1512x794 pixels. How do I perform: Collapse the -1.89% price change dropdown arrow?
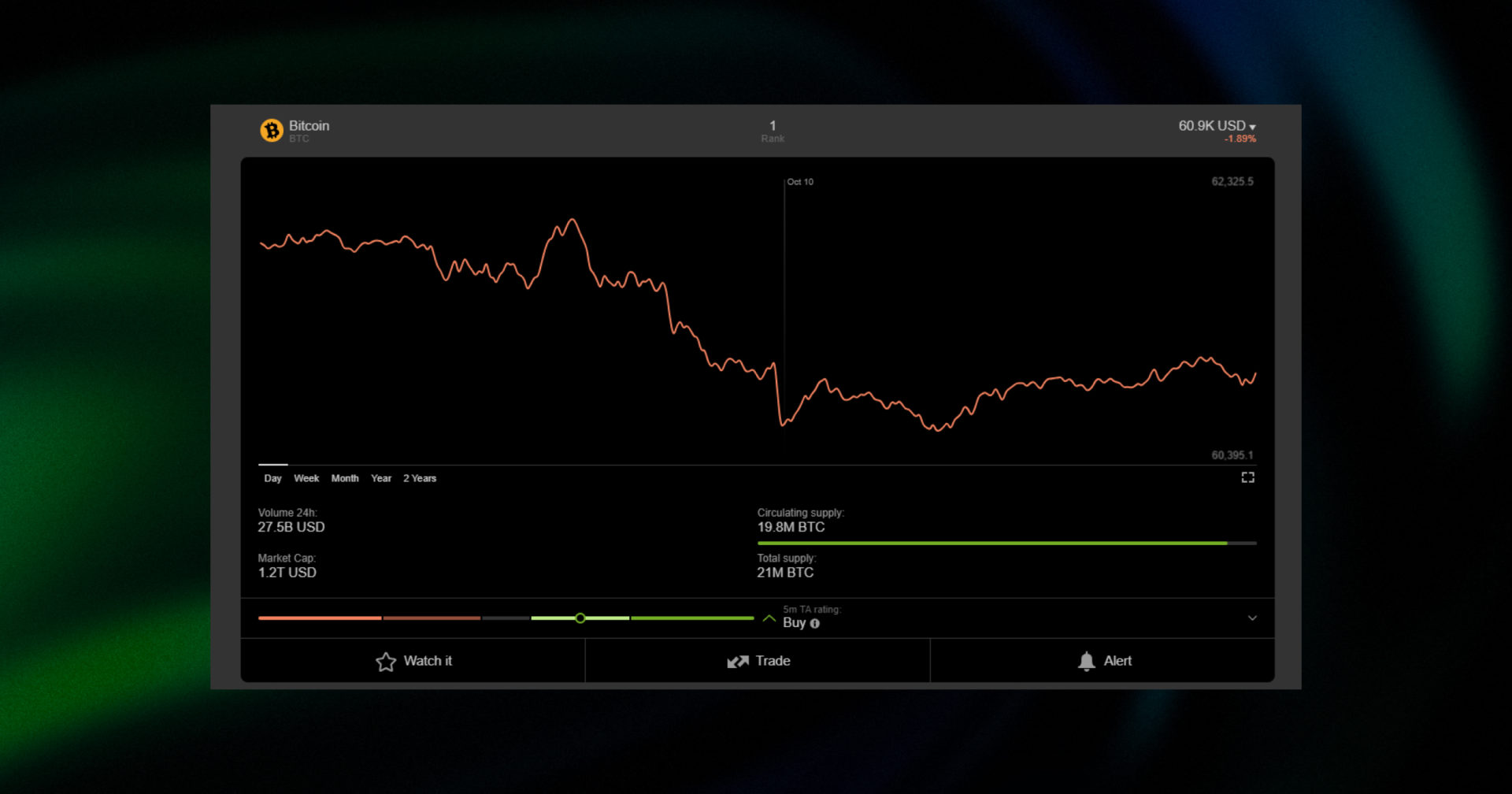coord(1254,125)
